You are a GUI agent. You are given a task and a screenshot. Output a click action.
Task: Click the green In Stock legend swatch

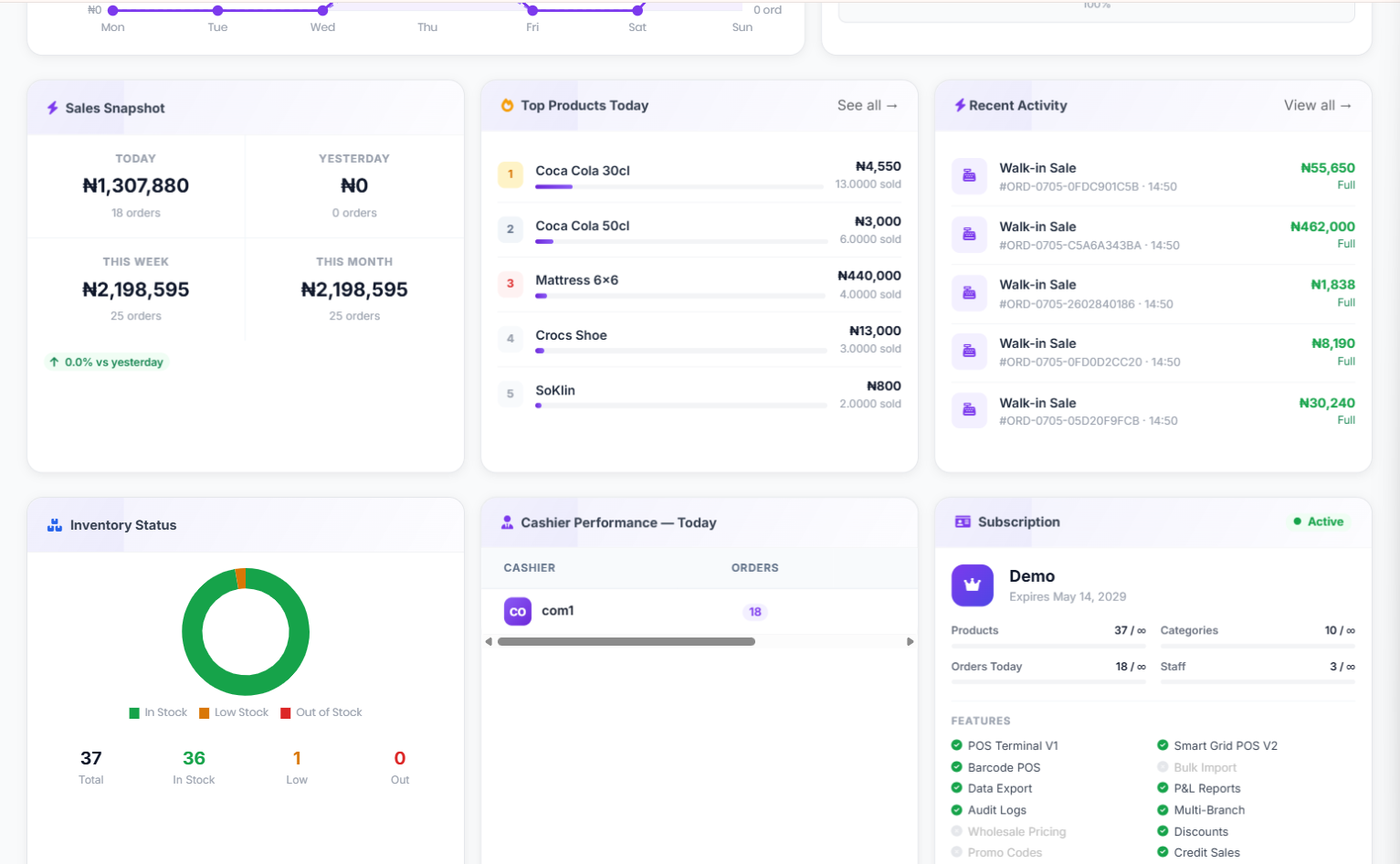pyautogui.click(x=134, y=713)
